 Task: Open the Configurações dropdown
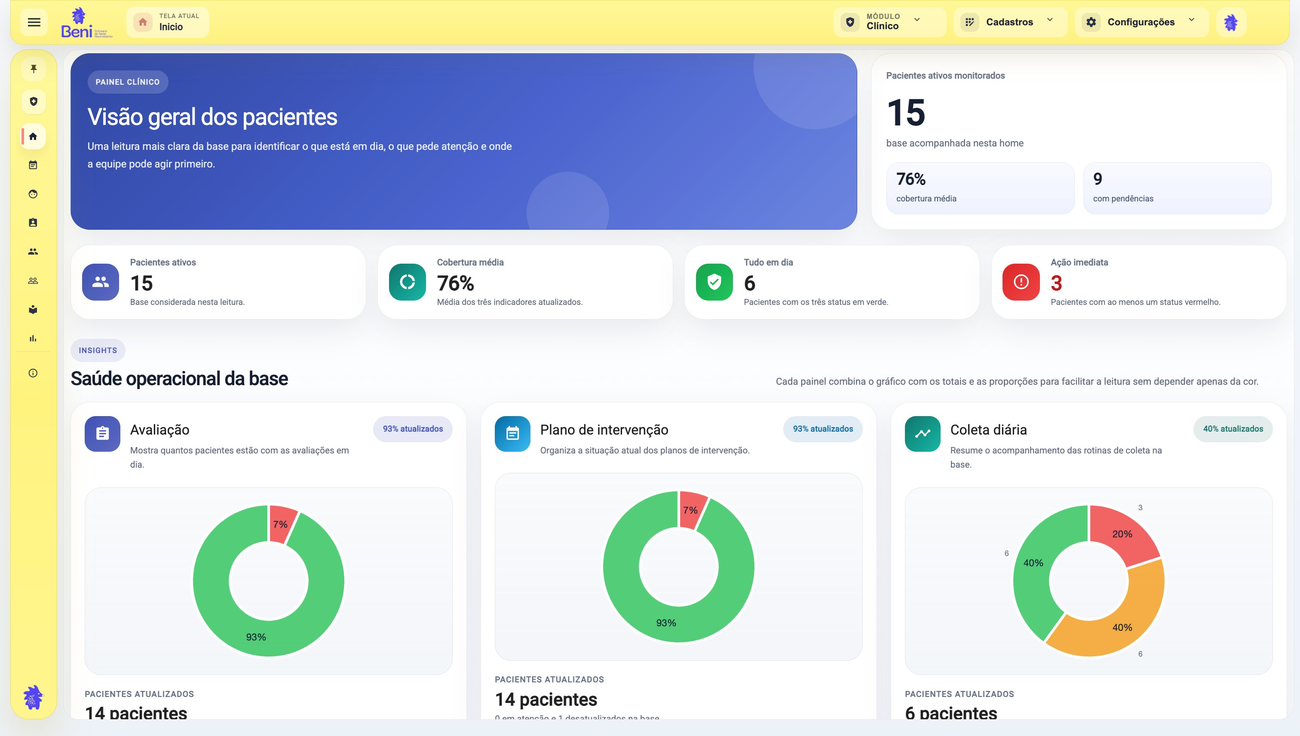click(1142, 22)
